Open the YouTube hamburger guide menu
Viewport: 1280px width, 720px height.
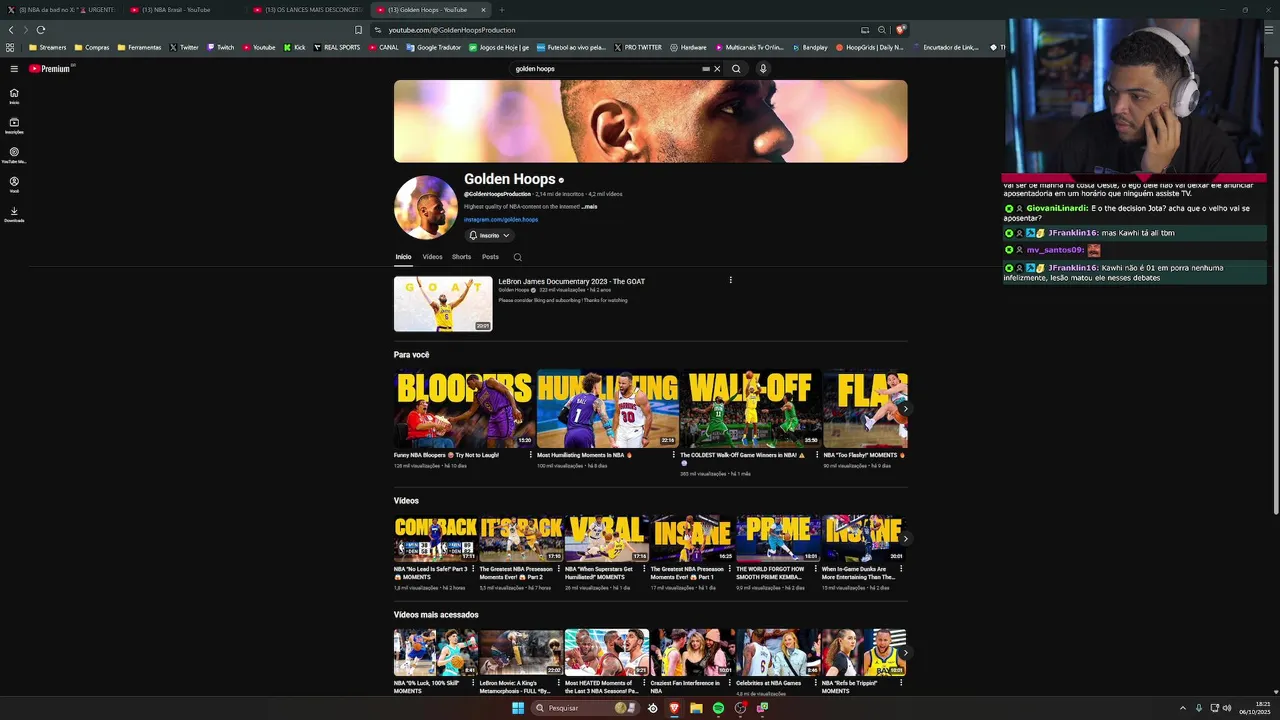pyautogui.click(x=14, y=69)
